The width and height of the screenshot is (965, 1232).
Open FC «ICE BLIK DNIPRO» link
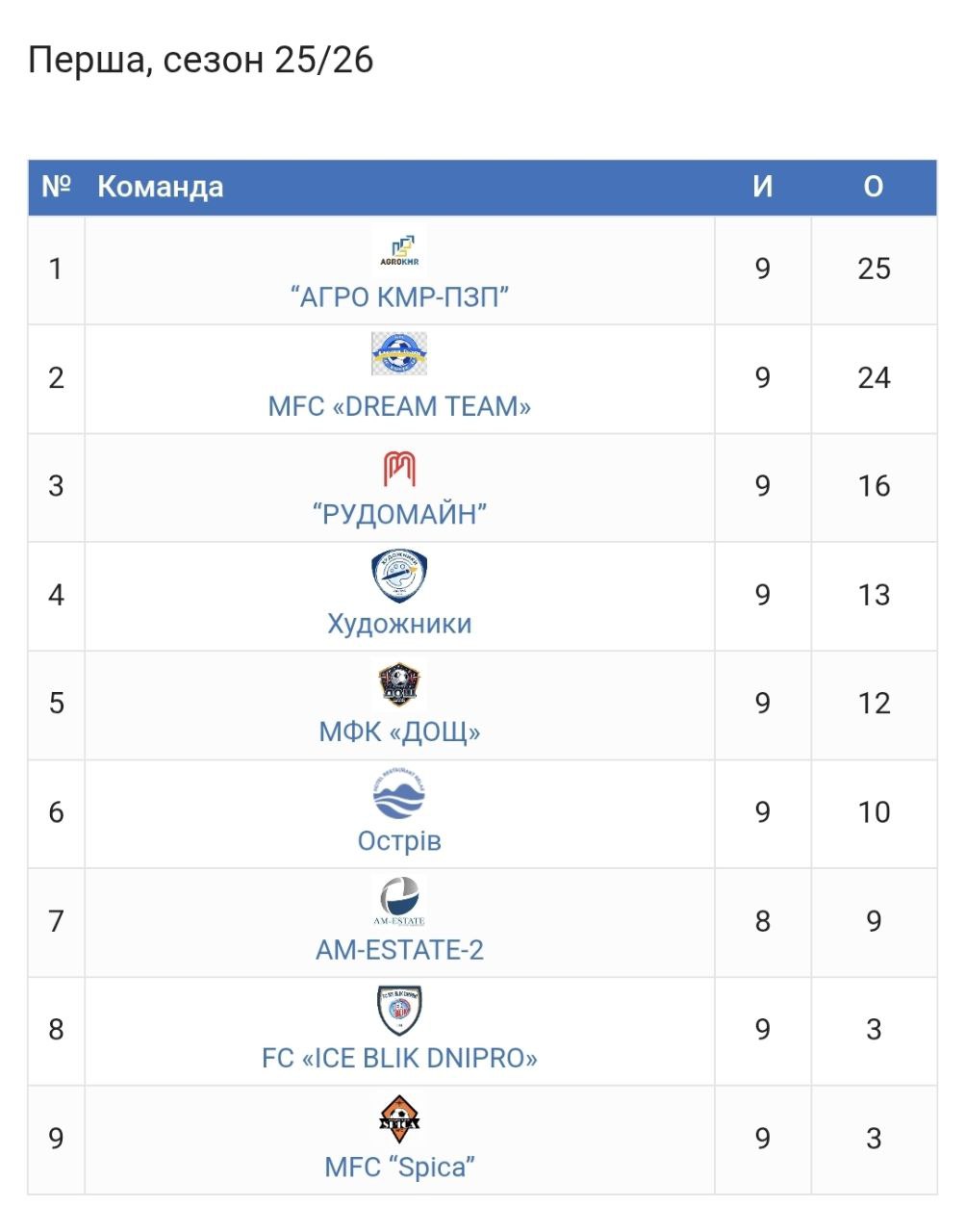coord(399,1059)
